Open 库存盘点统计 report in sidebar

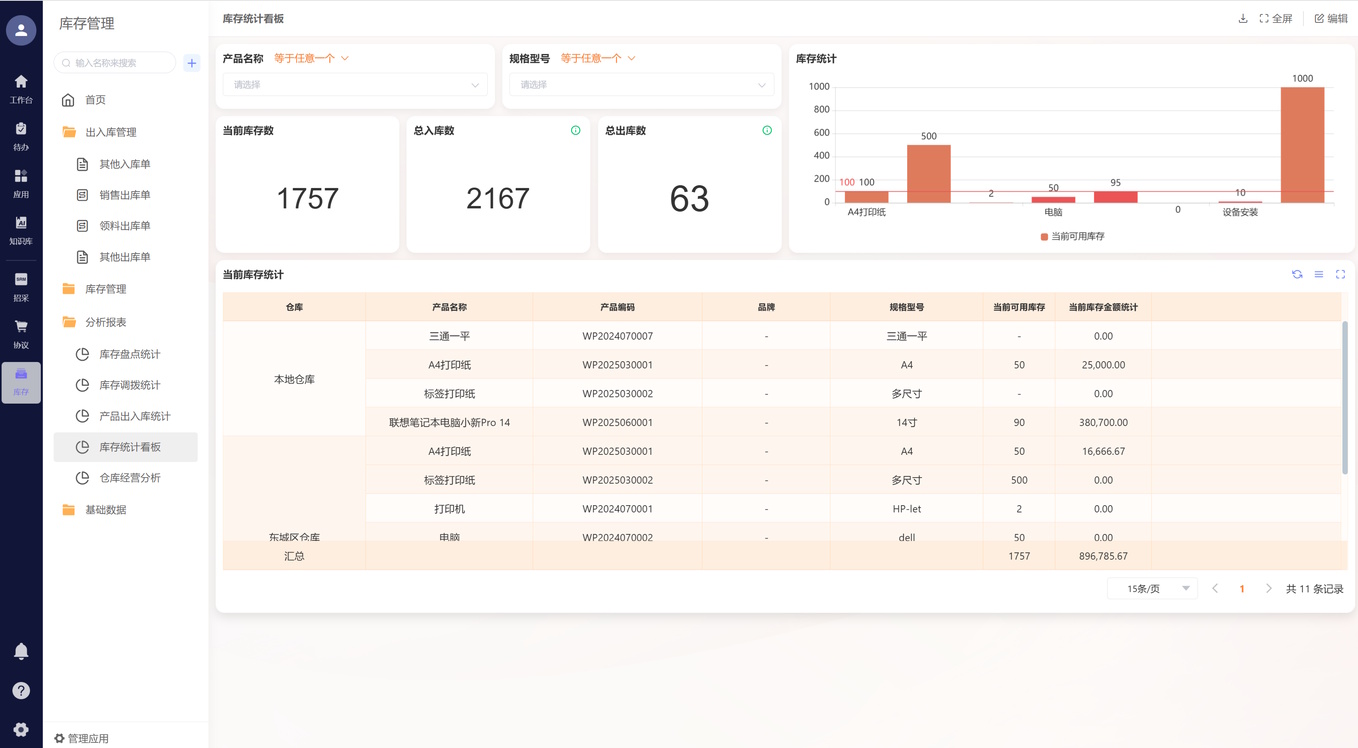click(129, 354)
